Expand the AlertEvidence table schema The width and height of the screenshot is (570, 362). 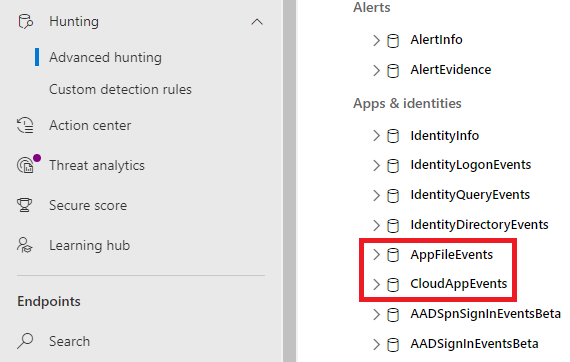[x=376, y=70]
